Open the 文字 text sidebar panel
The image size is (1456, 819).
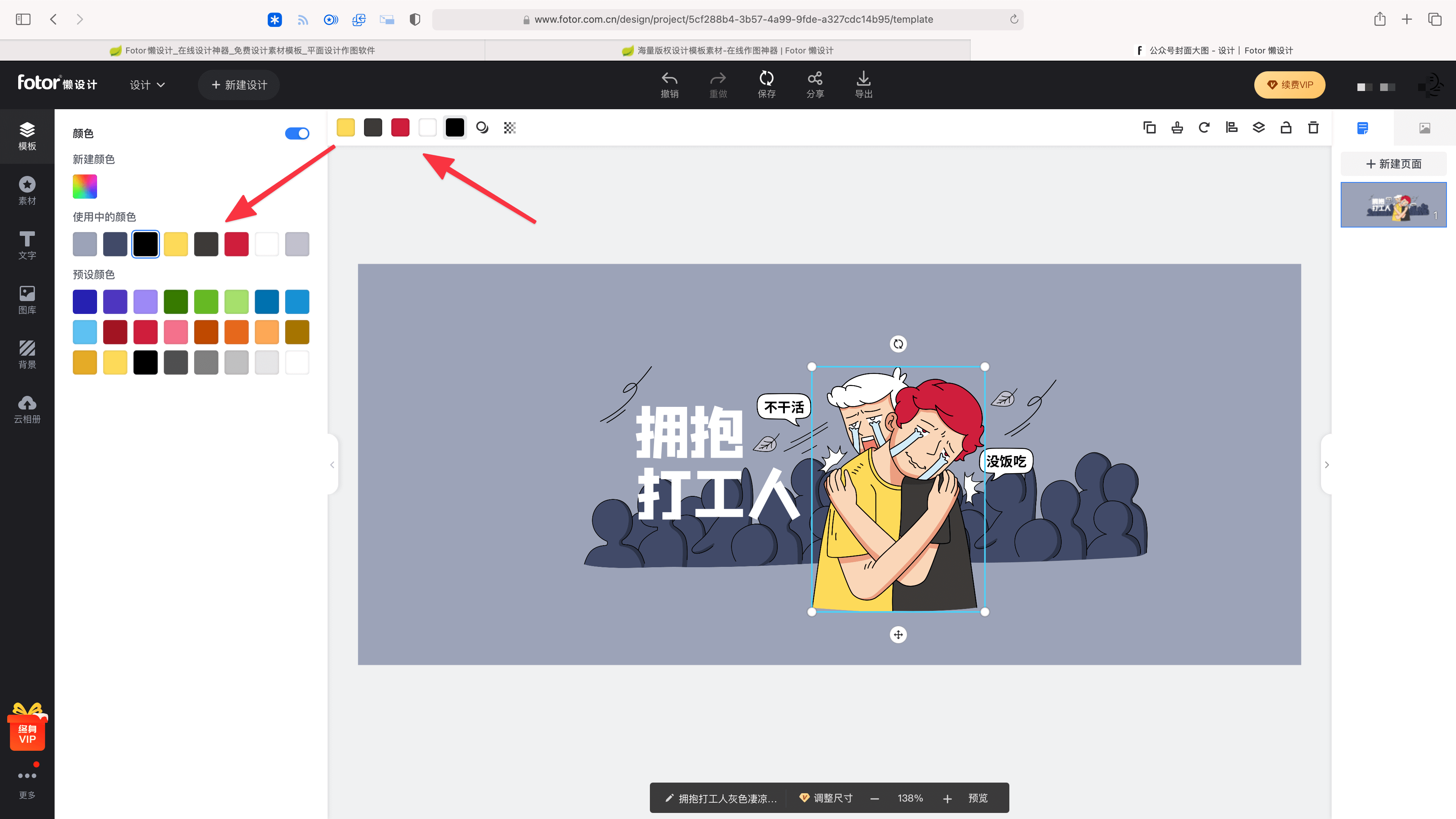27,245
